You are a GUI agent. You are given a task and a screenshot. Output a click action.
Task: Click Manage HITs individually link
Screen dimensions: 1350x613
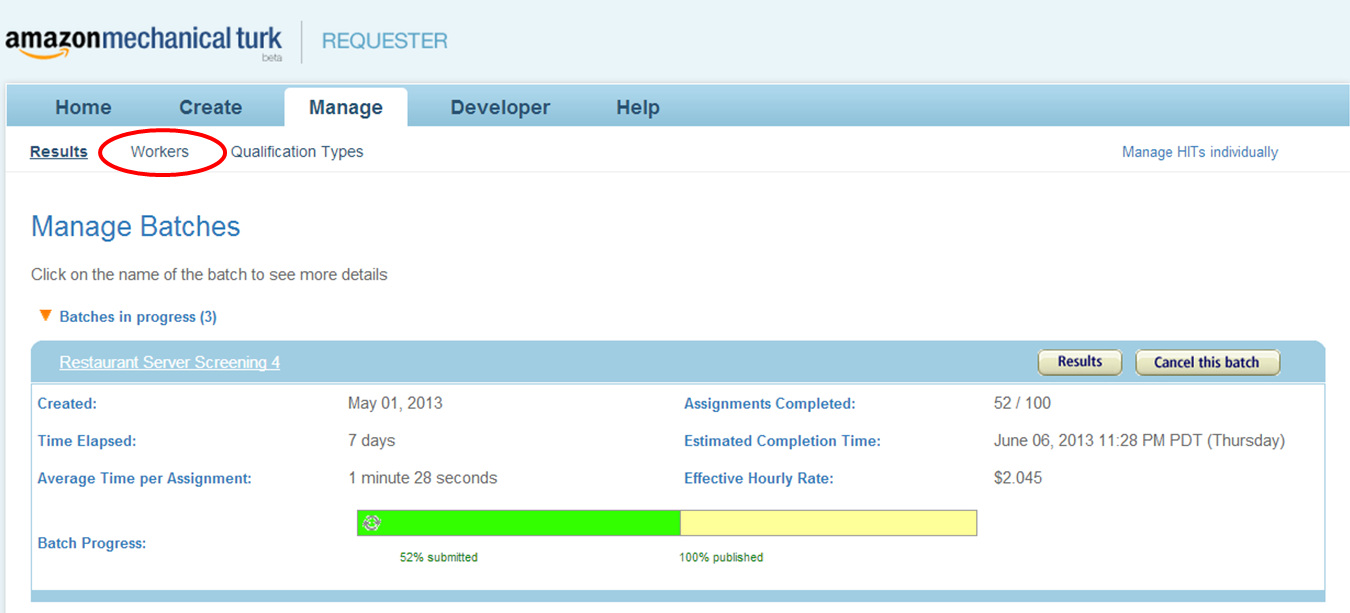[1200, 152]
